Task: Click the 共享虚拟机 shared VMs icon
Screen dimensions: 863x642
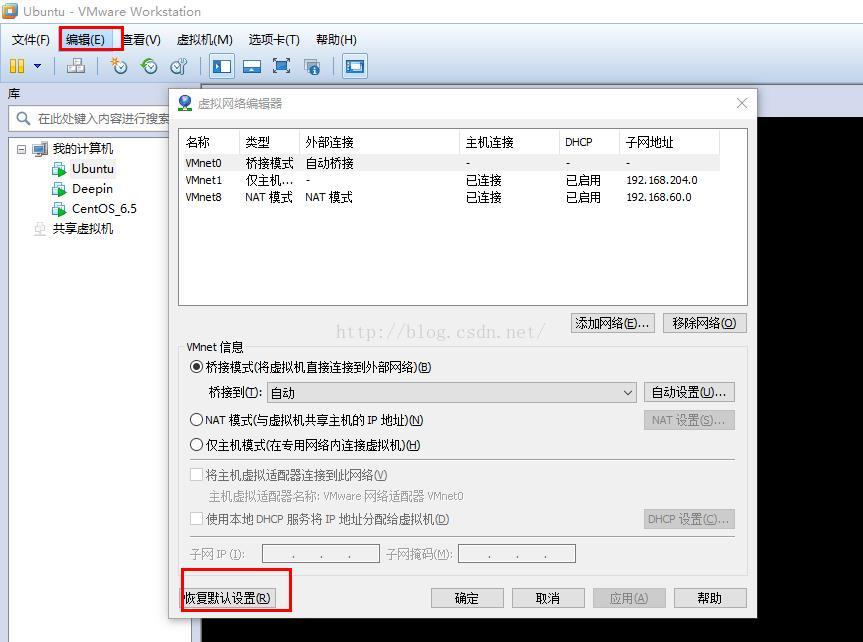Action: [x=40, y=228]
